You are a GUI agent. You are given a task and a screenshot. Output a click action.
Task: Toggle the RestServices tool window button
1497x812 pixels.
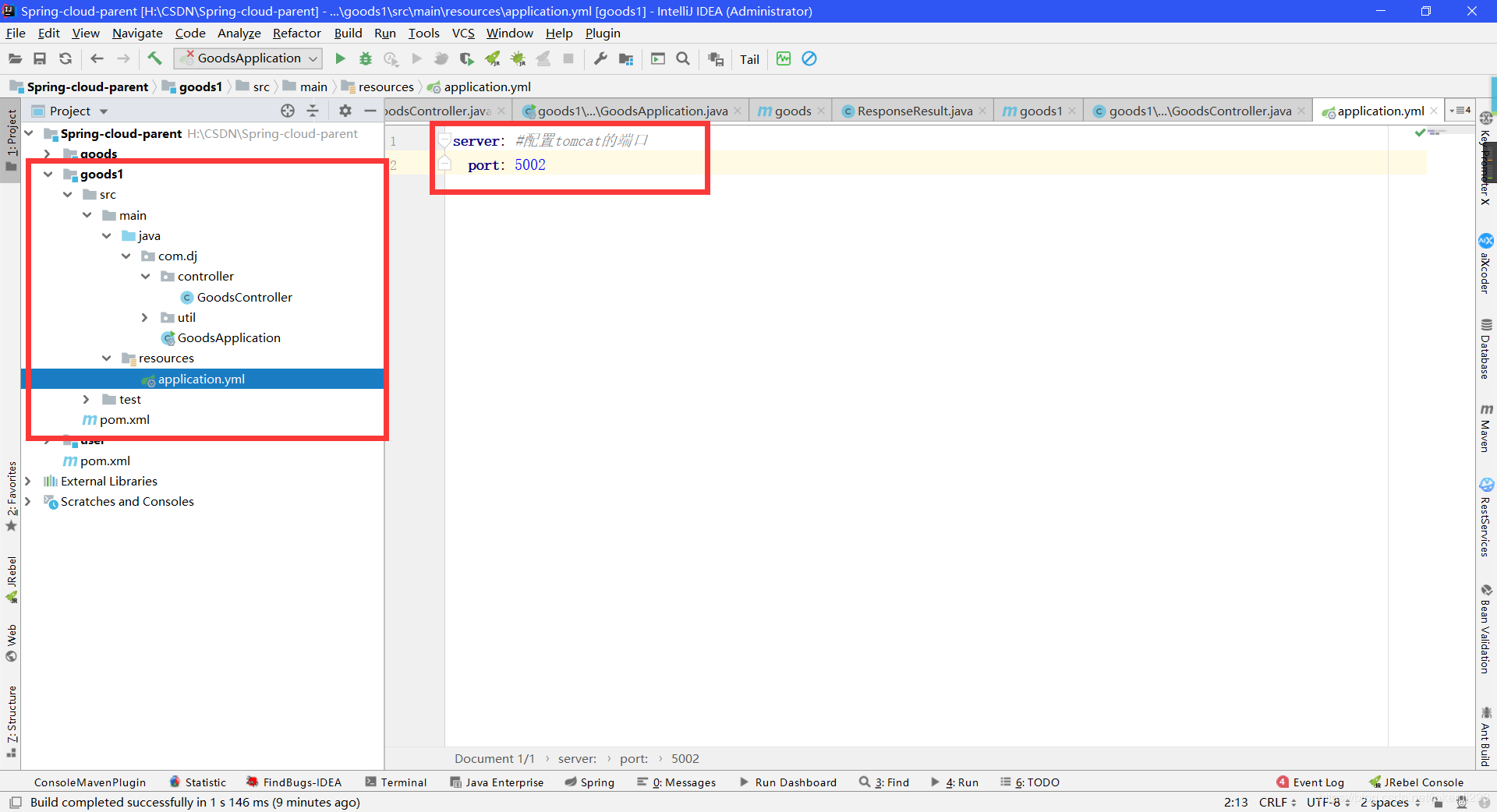click(x=1486, y=517)
